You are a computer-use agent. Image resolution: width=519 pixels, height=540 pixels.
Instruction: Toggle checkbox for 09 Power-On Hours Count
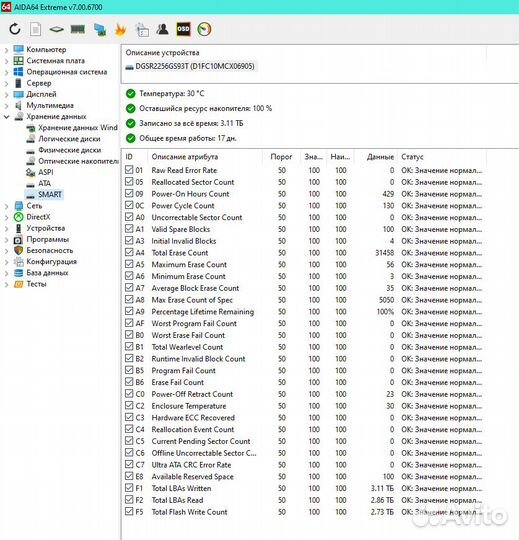coord(129,194)
